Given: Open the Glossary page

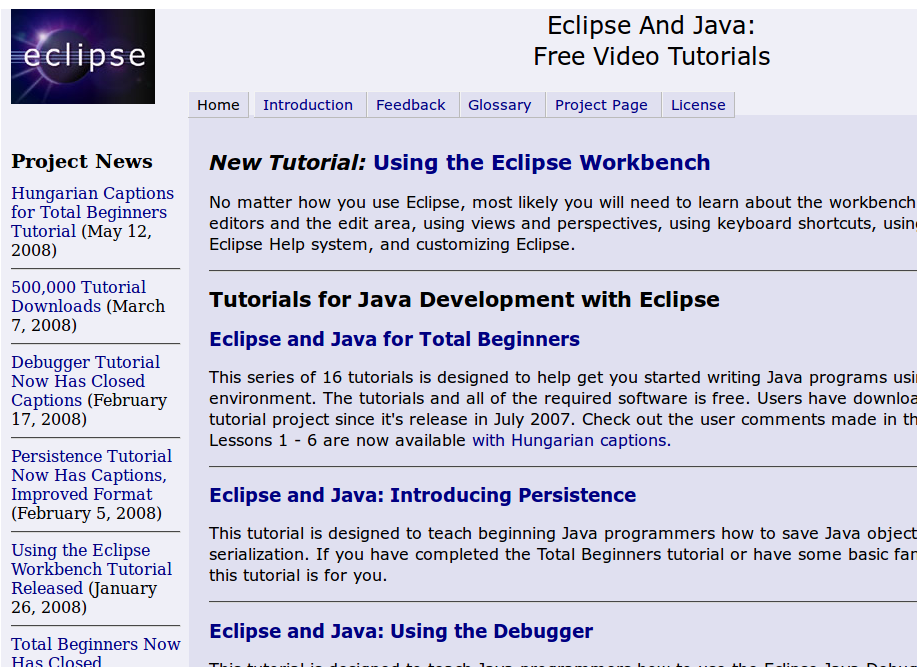Looking at the screenshot, I should coord(500,104).
